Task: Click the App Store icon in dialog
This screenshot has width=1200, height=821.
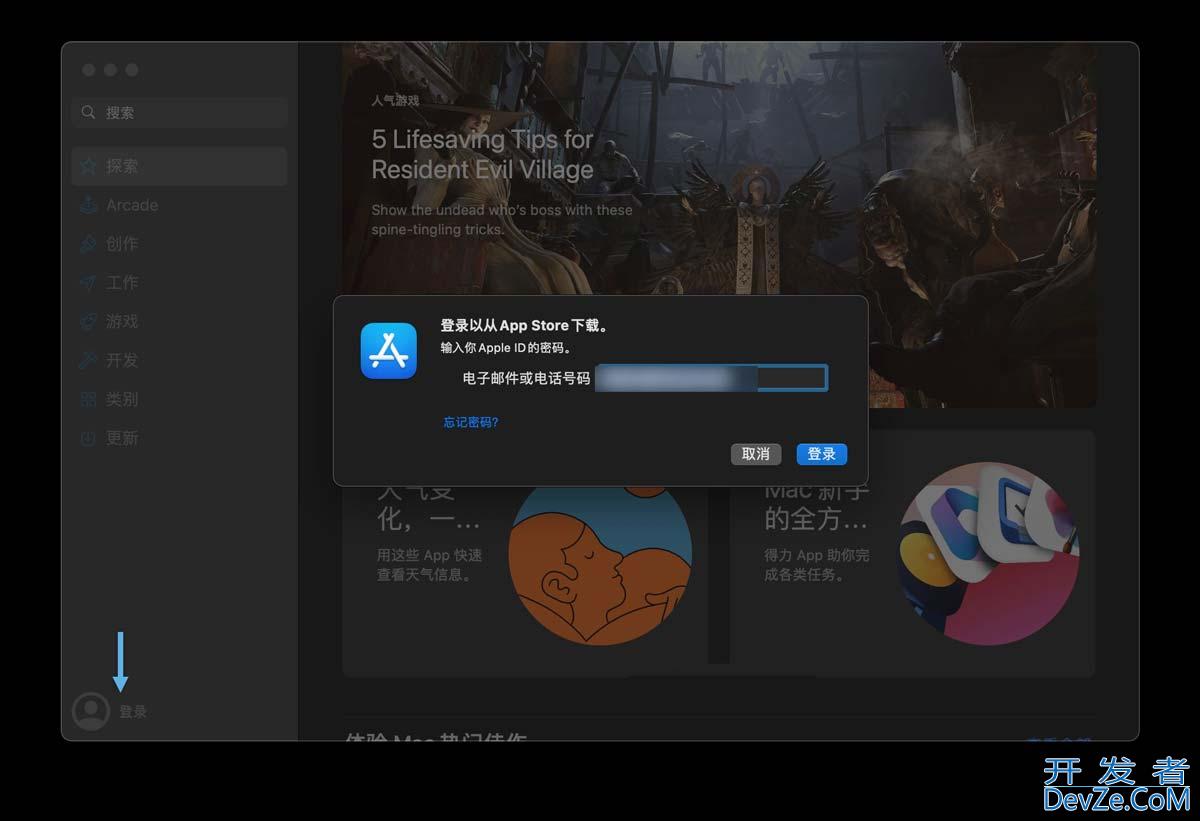Action: (389, 351)
